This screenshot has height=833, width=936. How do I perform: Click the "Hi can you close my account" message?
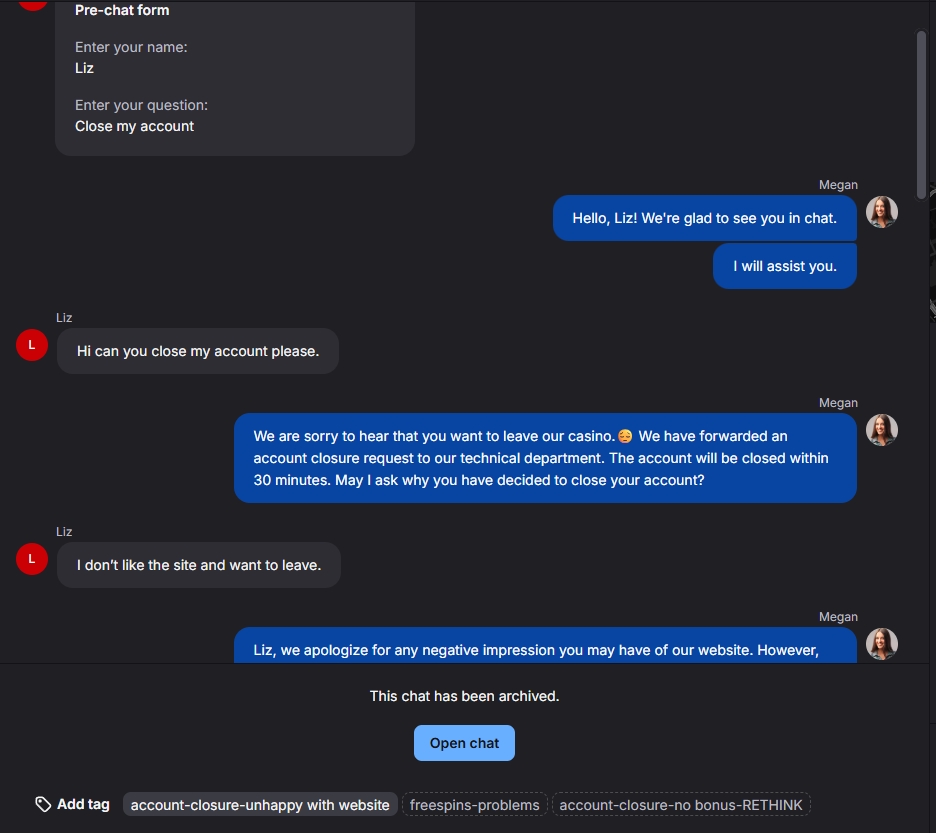[x=198, y=351]
